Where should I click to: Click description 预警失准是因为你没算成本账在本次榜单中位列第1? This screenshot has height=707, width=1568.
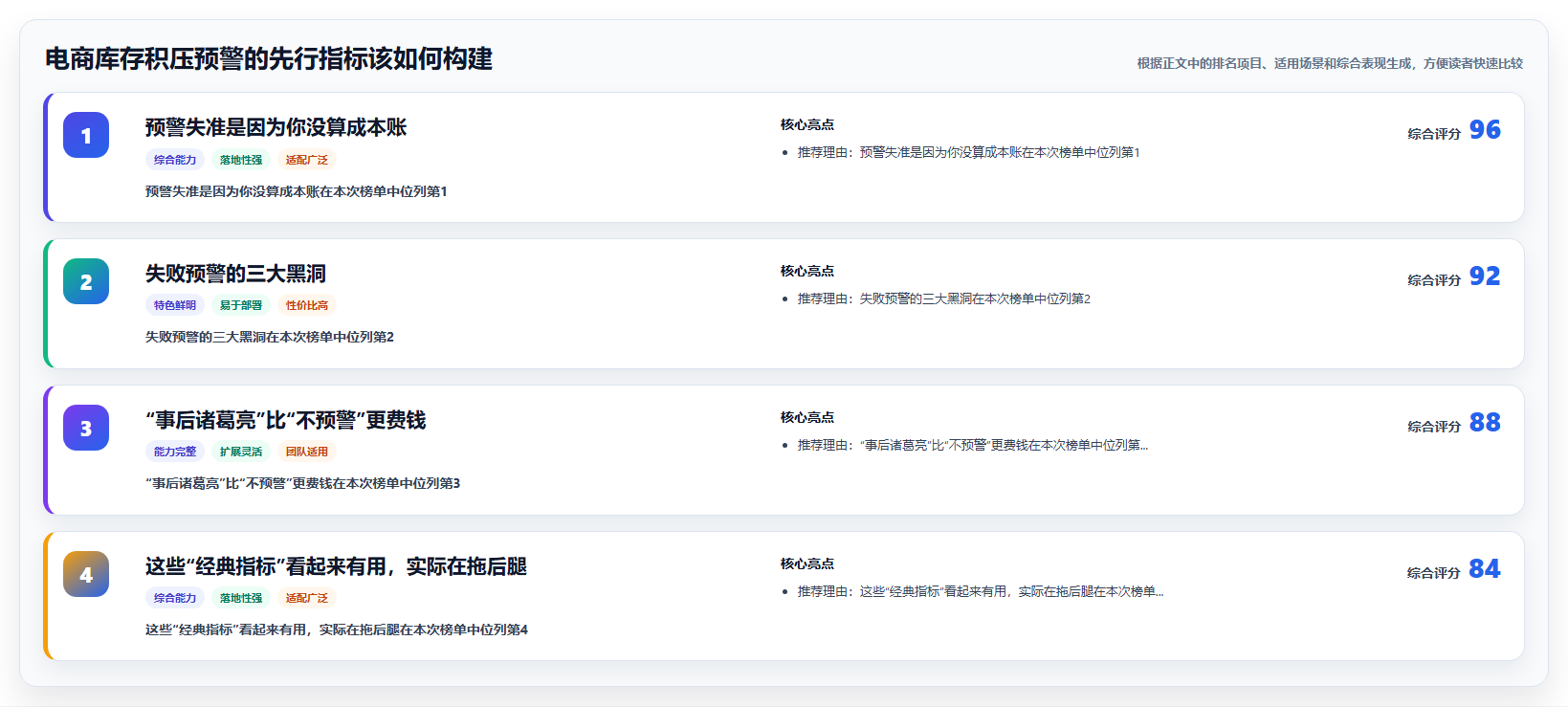297,191
